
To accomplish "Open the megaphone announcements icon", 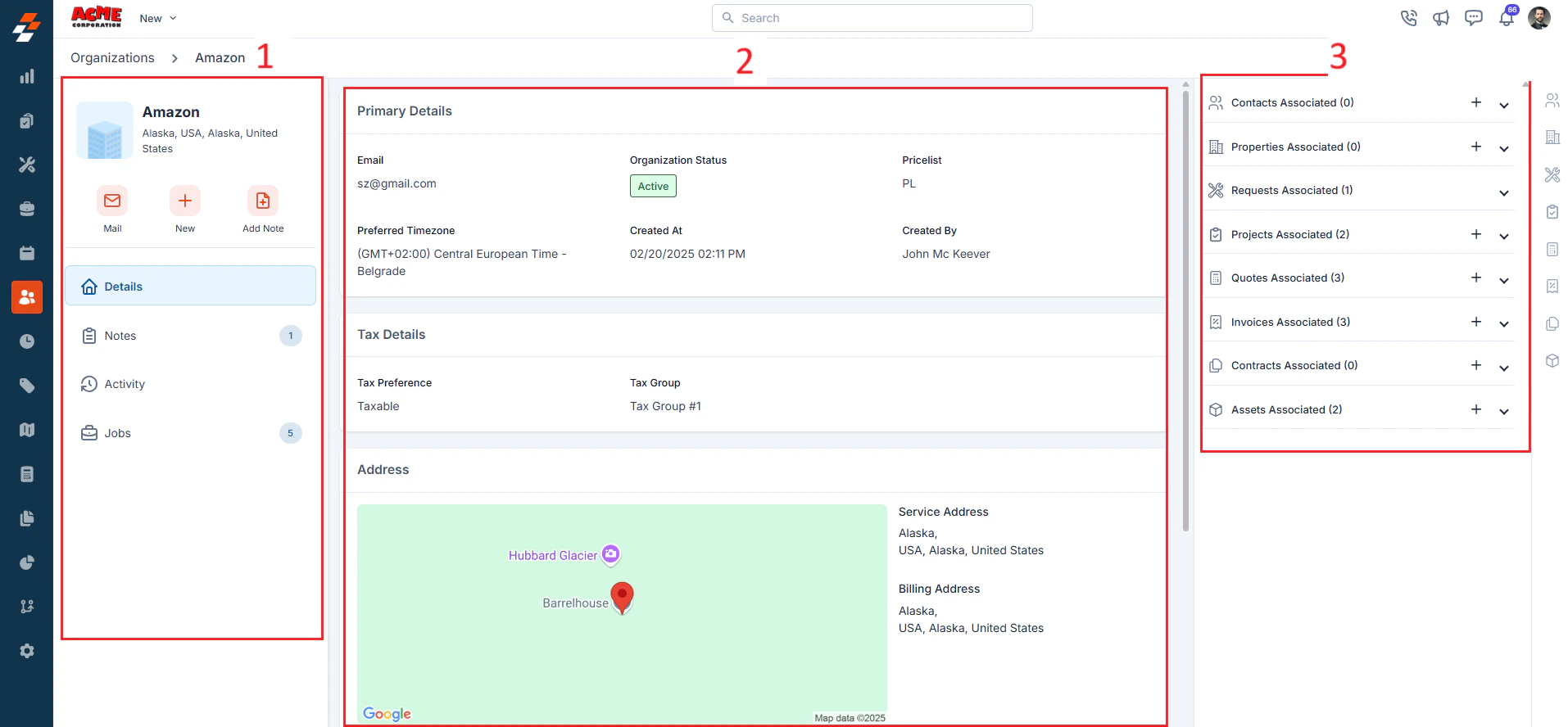I will point(1441,18).
